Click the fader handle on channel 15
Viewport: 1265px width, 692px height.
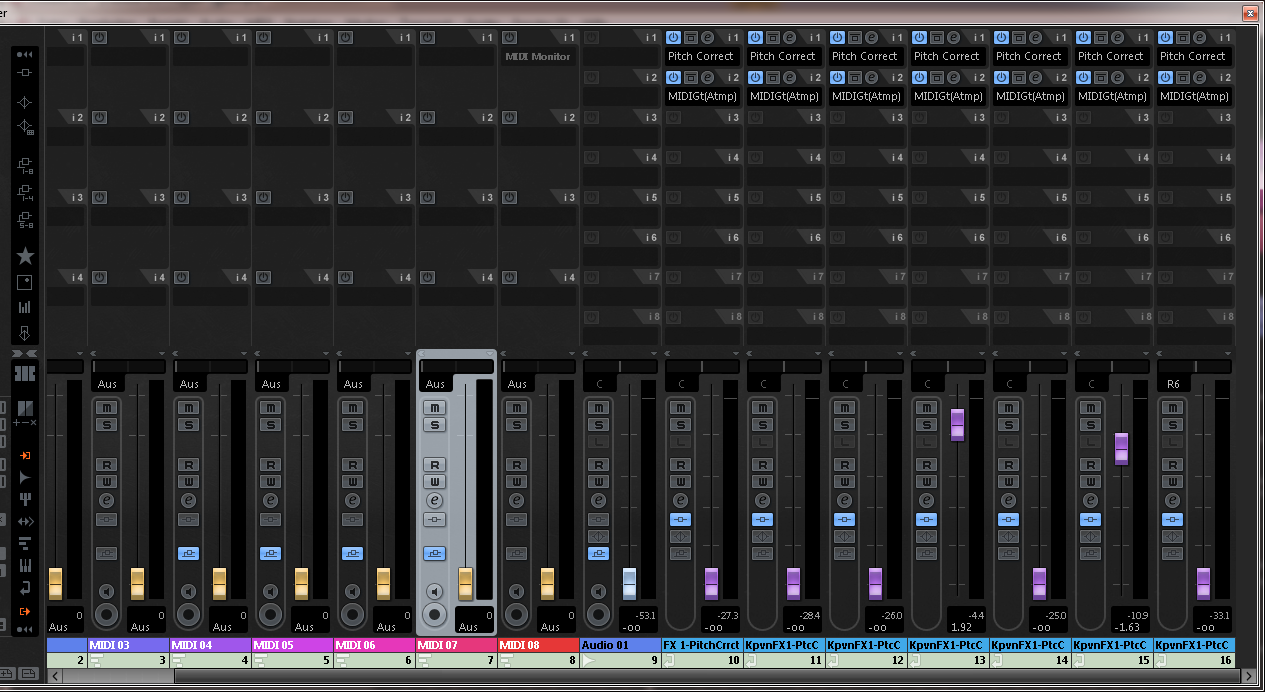(1121, 449)
